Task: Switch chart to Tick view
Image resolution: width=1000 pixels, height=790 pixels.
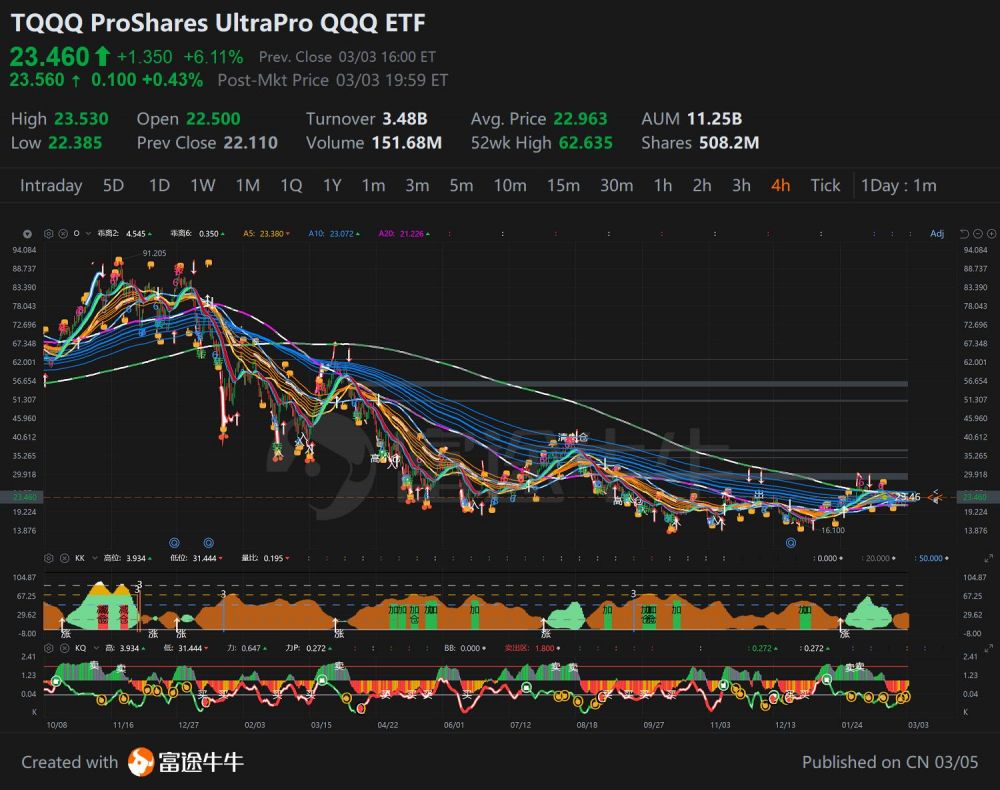Action: click(x=825, y=185)
